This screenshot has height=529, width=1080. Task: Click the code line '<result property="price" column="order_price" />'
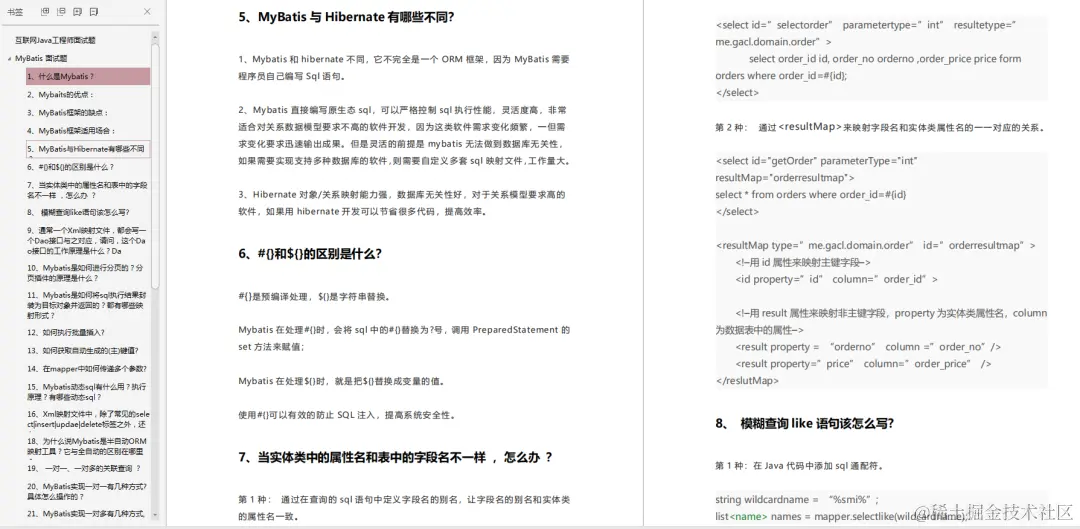point(863,363)
